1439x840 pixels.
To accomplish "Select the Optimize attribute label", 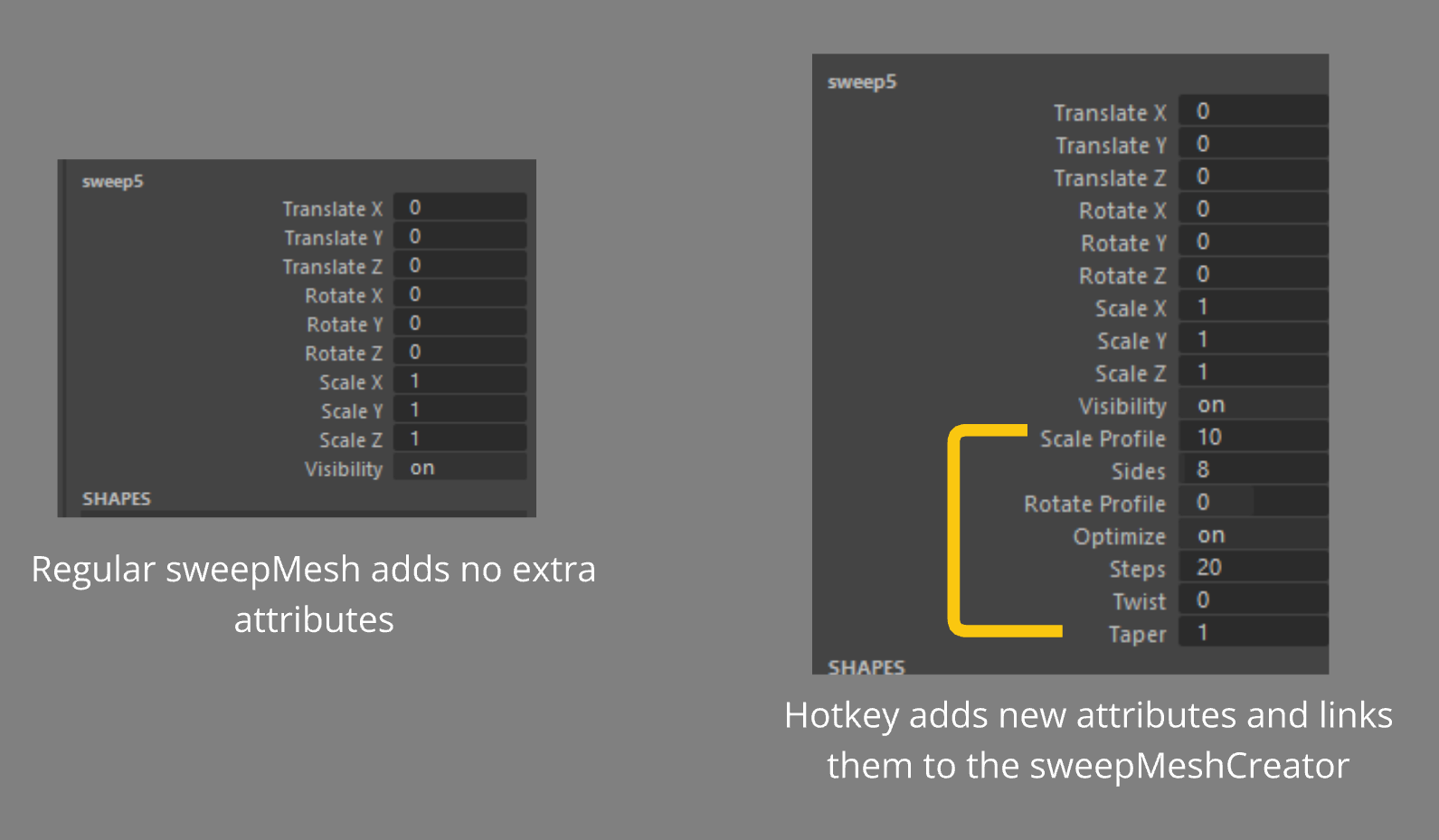I will (1119, 536).
